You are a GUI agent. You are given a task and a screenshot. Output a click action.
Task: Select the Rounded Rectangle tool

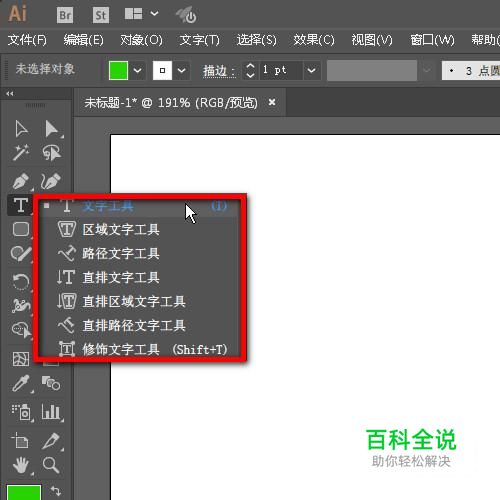[x=21, y=229]
